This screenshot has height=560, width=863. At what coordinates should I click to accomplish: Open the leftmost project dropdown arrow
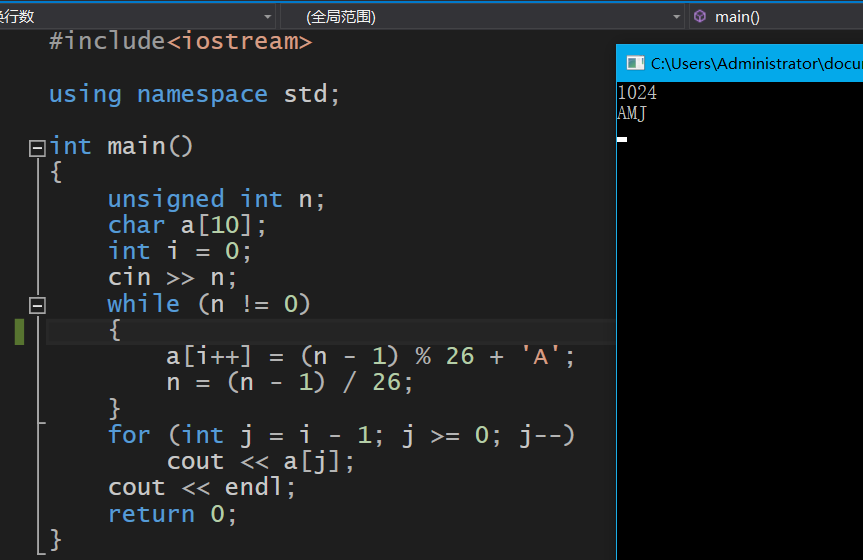267,17
